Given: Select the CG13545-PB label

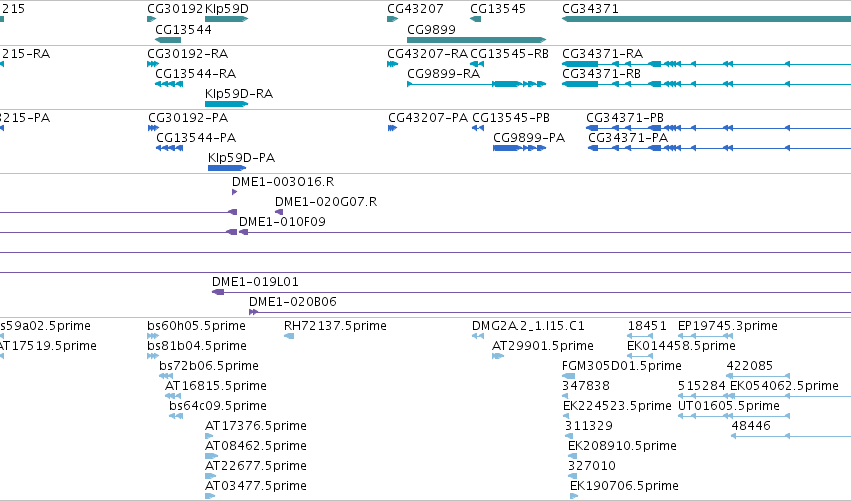Looking at the screenshot, I should 511,118.
